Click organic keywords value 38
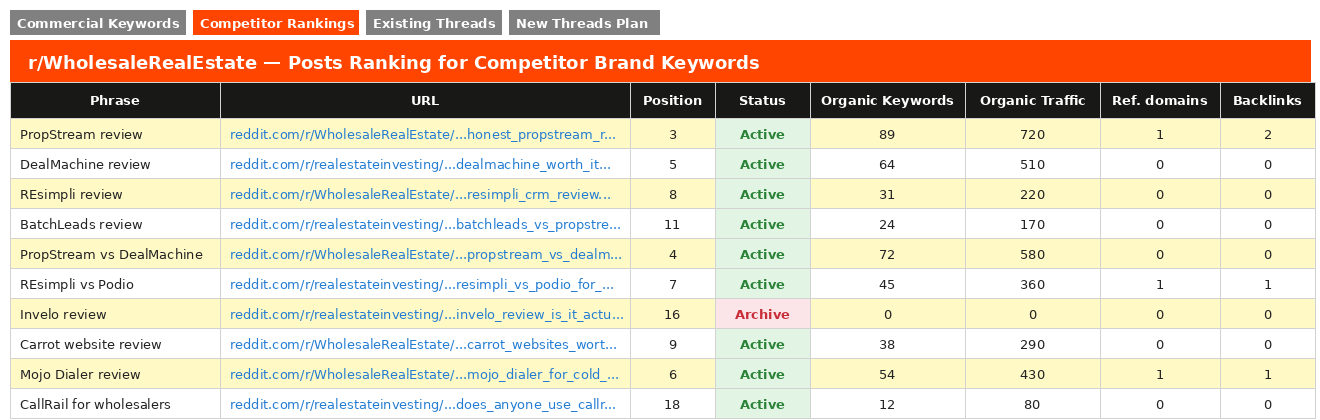 coord(887,344)
